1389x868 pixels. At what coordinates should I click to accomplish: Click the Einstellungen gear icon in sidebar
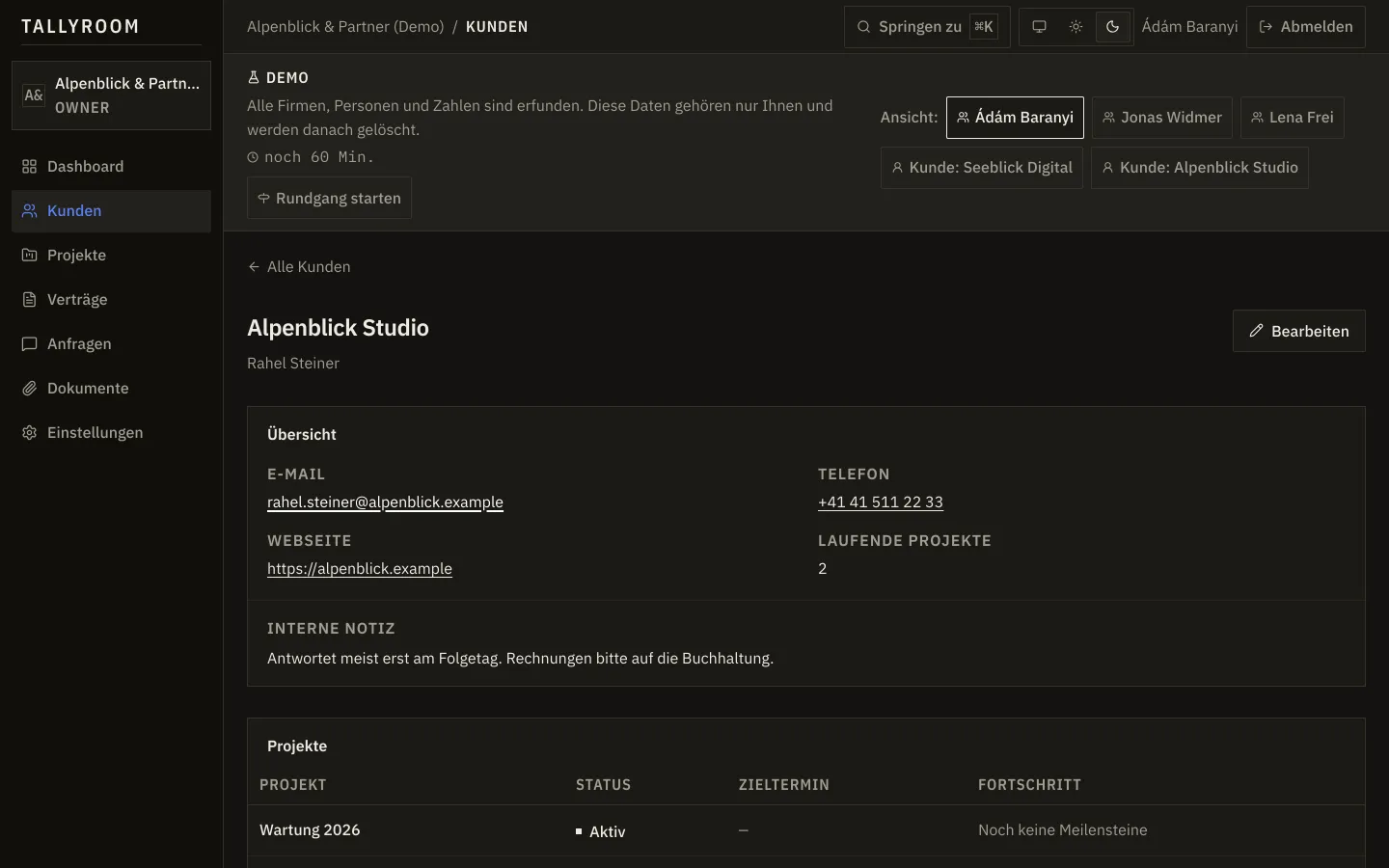30,433
